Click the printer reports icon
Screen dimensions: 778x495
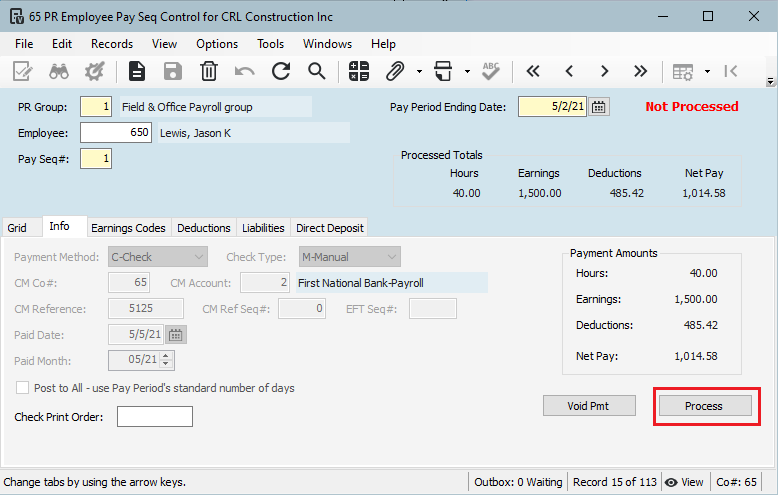pos(443,71)
